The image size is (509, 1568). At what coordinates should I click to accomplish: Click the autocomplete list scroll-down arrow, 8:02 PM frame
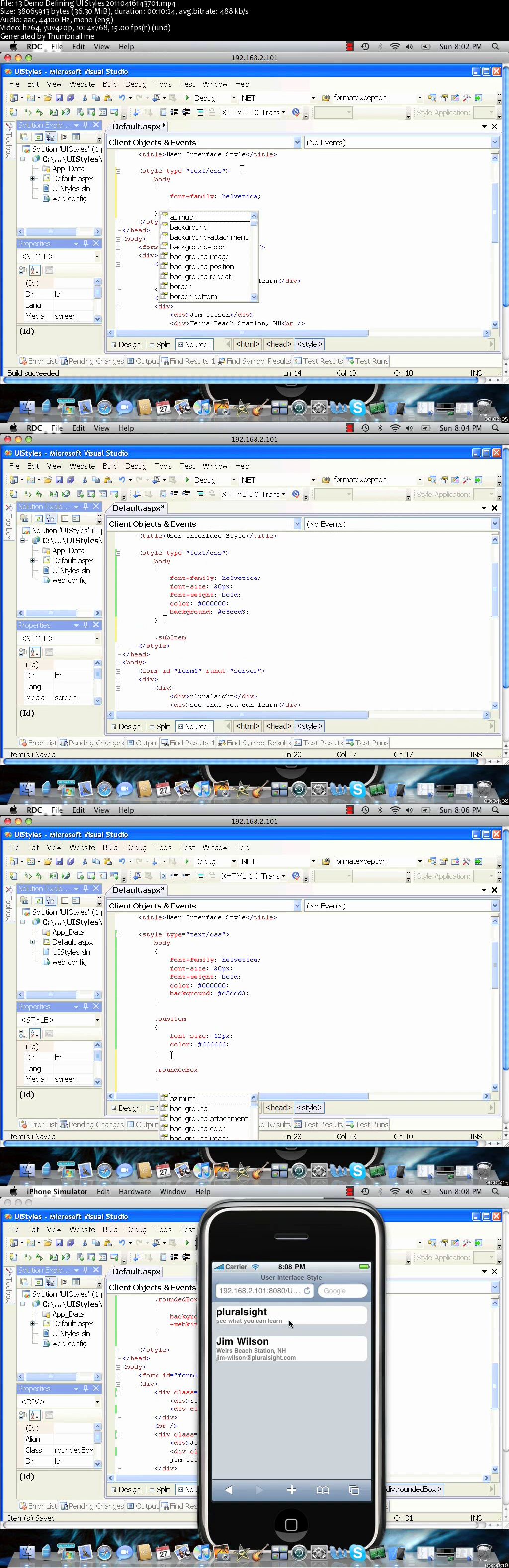pyautogui.click(x=254, y=298)
